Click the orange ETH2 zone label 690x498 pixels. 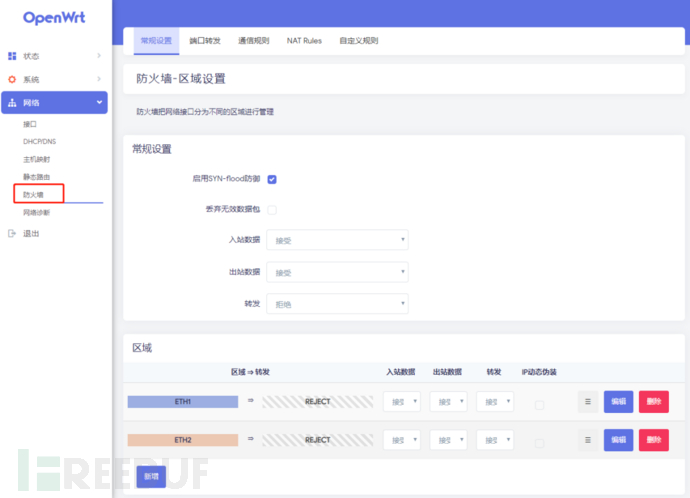click(x=183, y=440)
